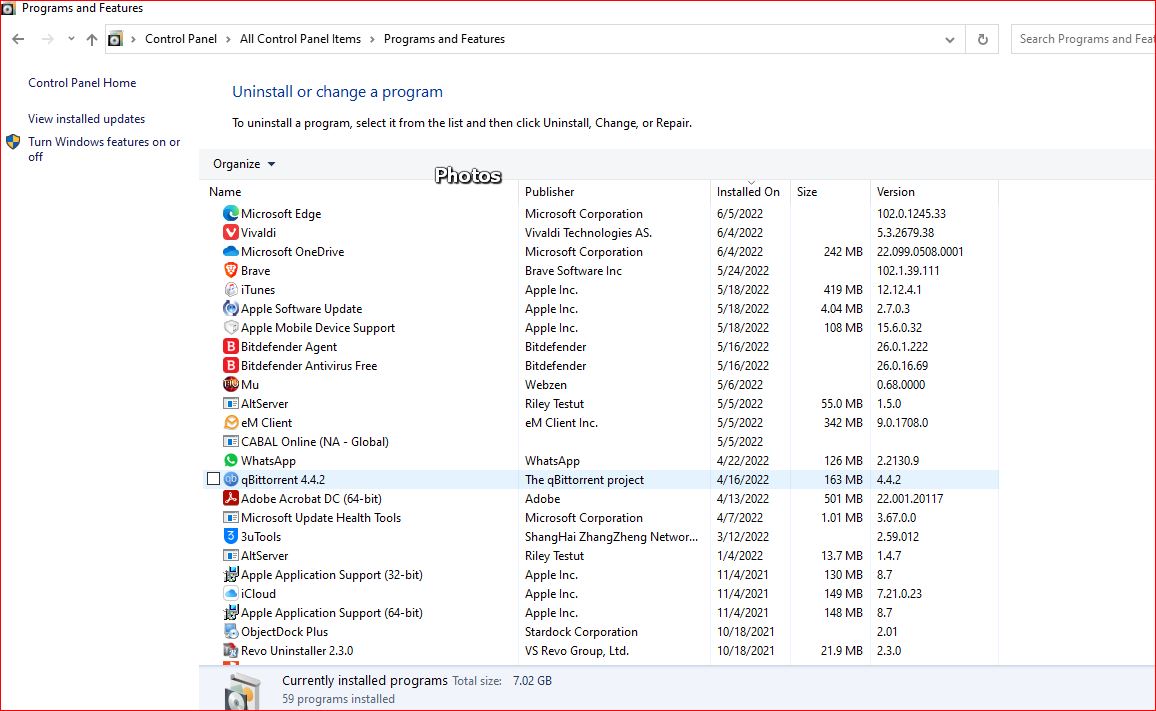This screenshot has width=1156, height=711.
Task: Click the WhatsApp icon
Action: click(x=231, y=460)
